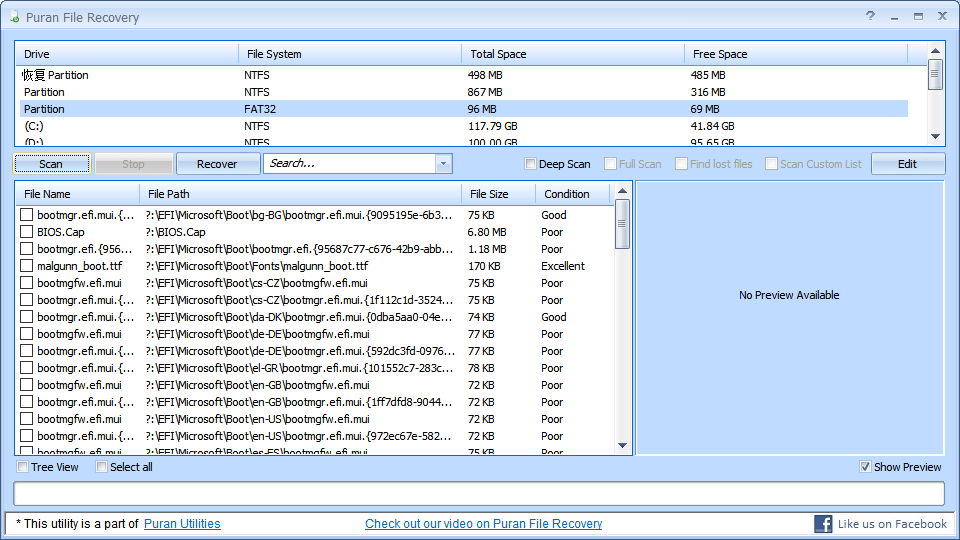The height and width of the screenshot is (540, 960).
Task: Click the file list scroll up arrow
Action: point(622,191)
